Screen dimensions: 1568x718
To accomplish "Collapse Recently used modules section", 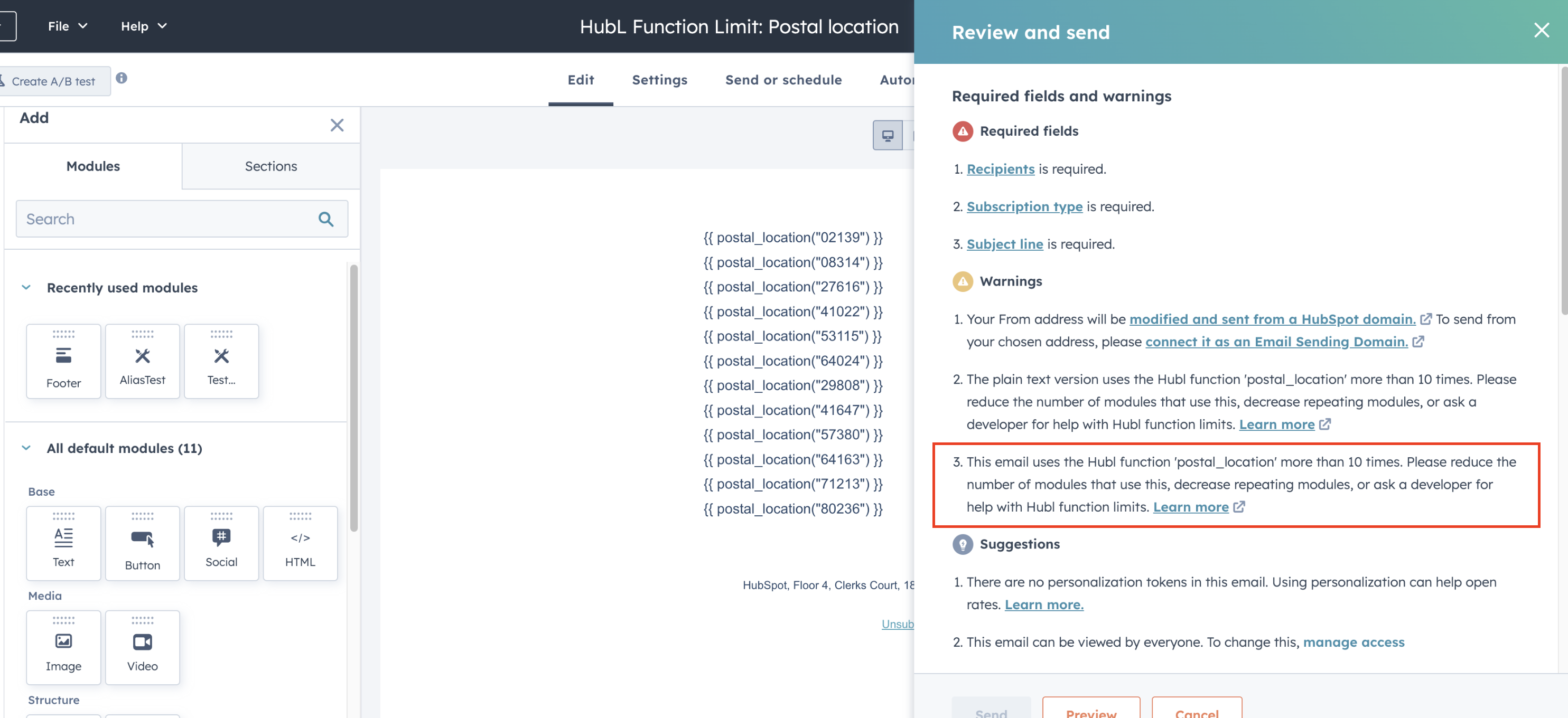I will 26,287.
